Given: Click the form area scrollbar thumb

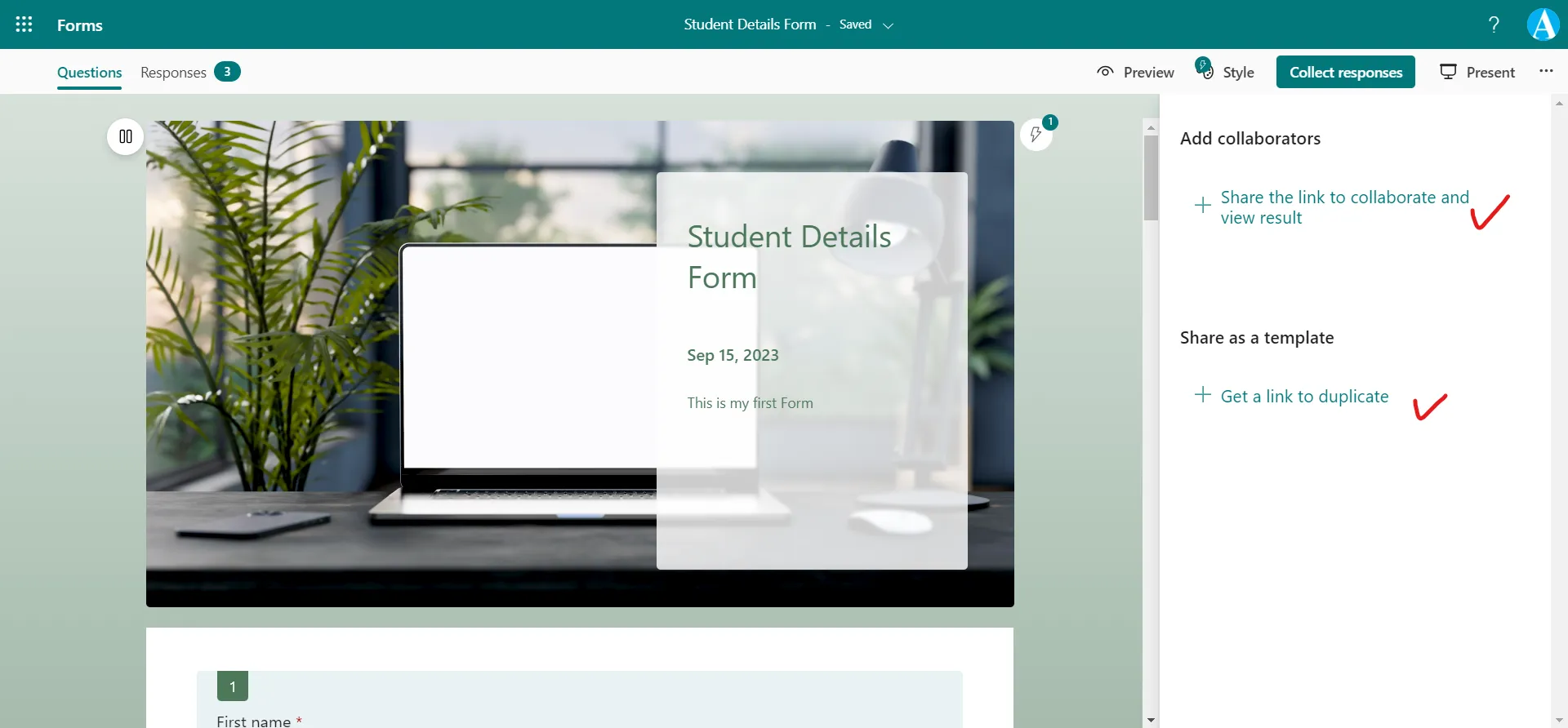Looking at the screenshot, I should 1151,178.
